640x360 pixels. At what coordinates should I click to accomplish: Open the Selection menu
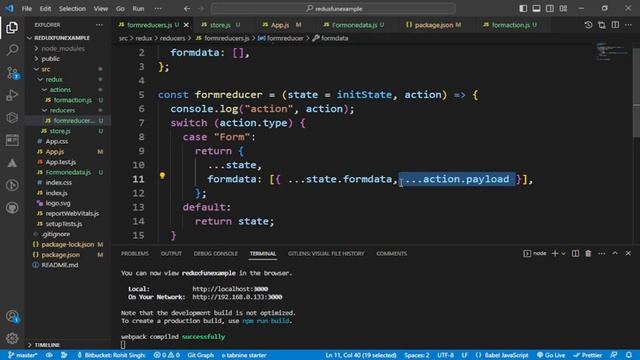pyautogui.click(x=72, y=9)
